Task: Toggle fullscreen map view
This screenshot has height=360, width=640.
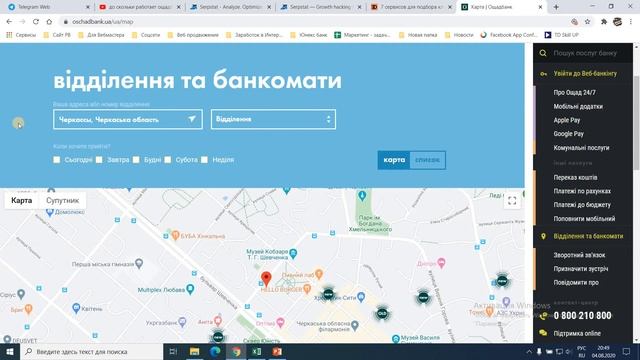Action: (512, 200)
